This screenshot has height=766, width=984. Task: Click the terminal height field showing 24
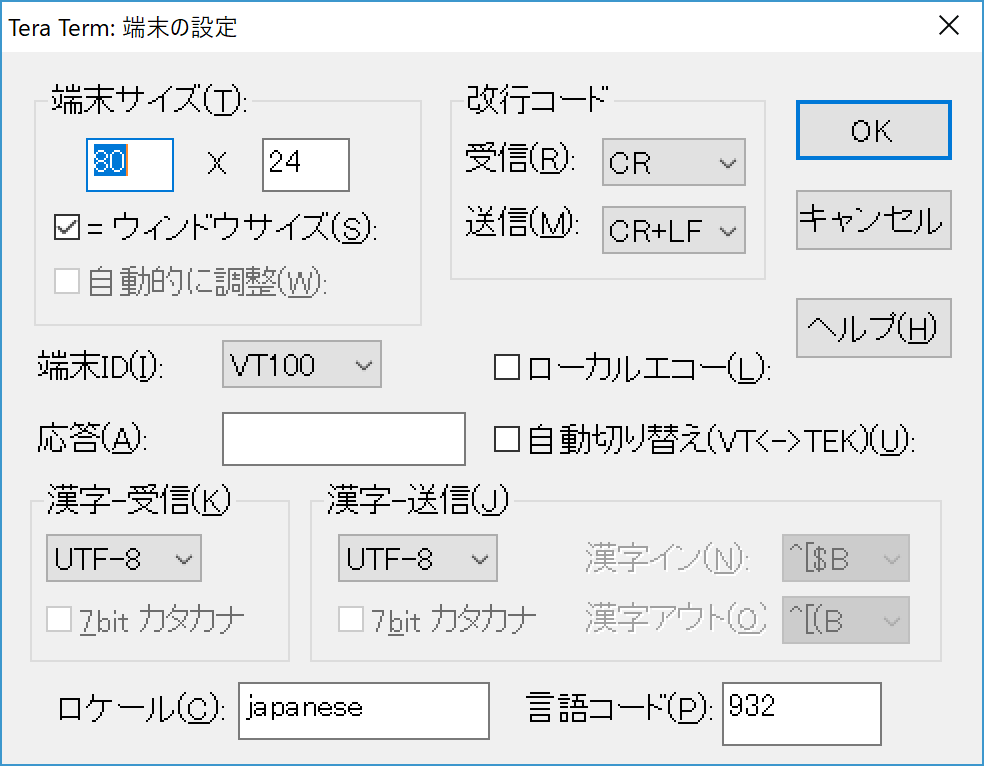coord(305,164)
